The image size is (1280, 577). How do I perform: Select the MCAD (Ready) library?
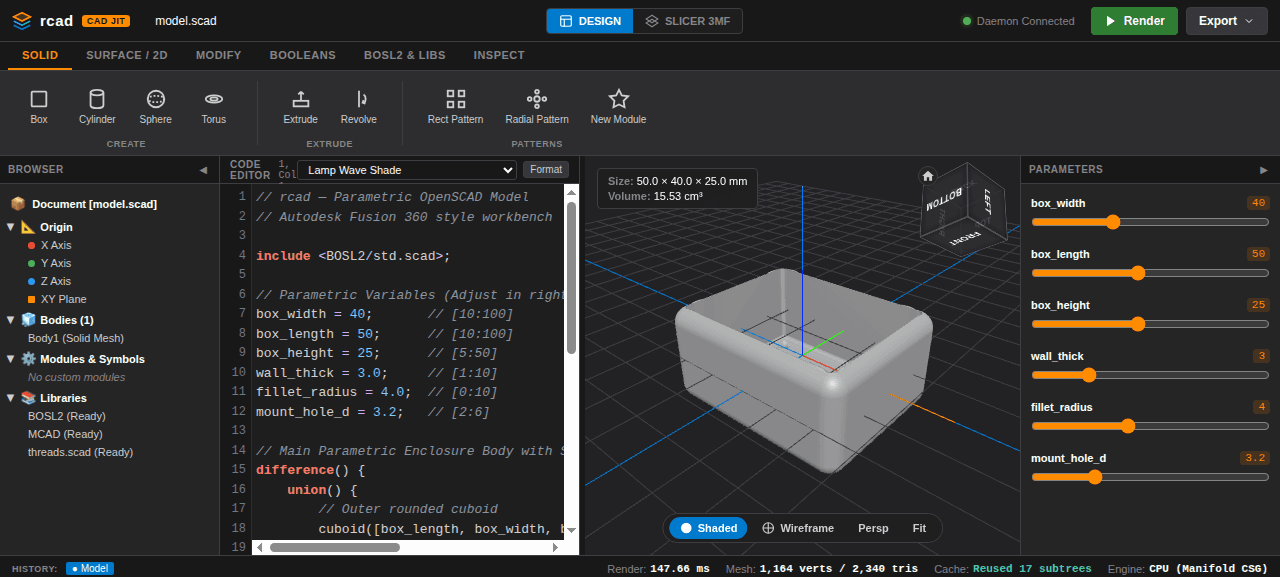pyautogui.click(x=65, y=434)
